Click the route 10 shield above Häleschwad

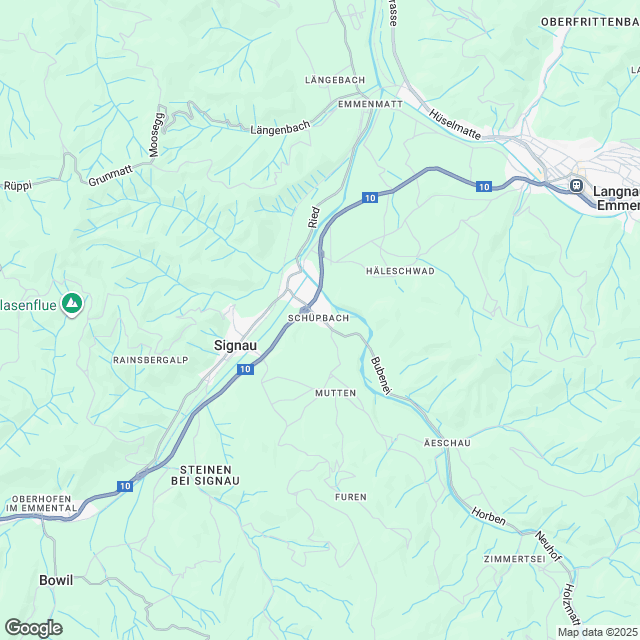tap(370, 198)
